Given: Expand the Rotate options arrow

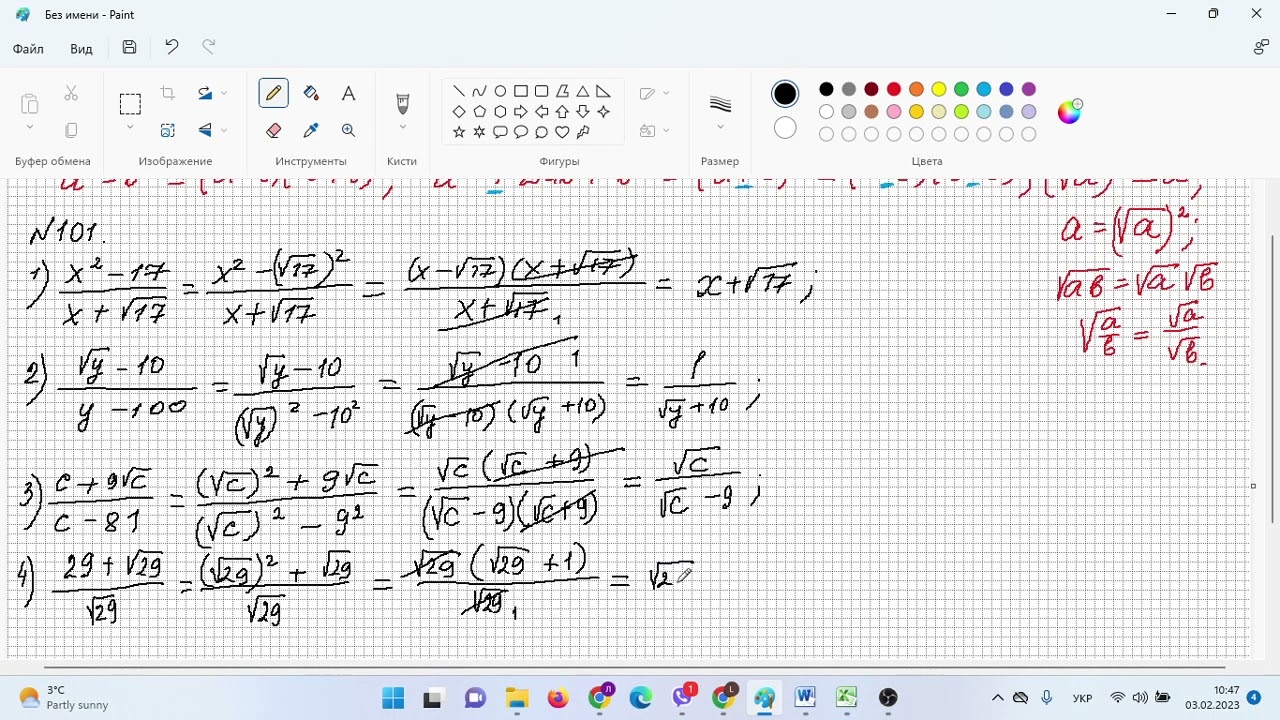Looking at the screenshot, I should click(224, 93).
